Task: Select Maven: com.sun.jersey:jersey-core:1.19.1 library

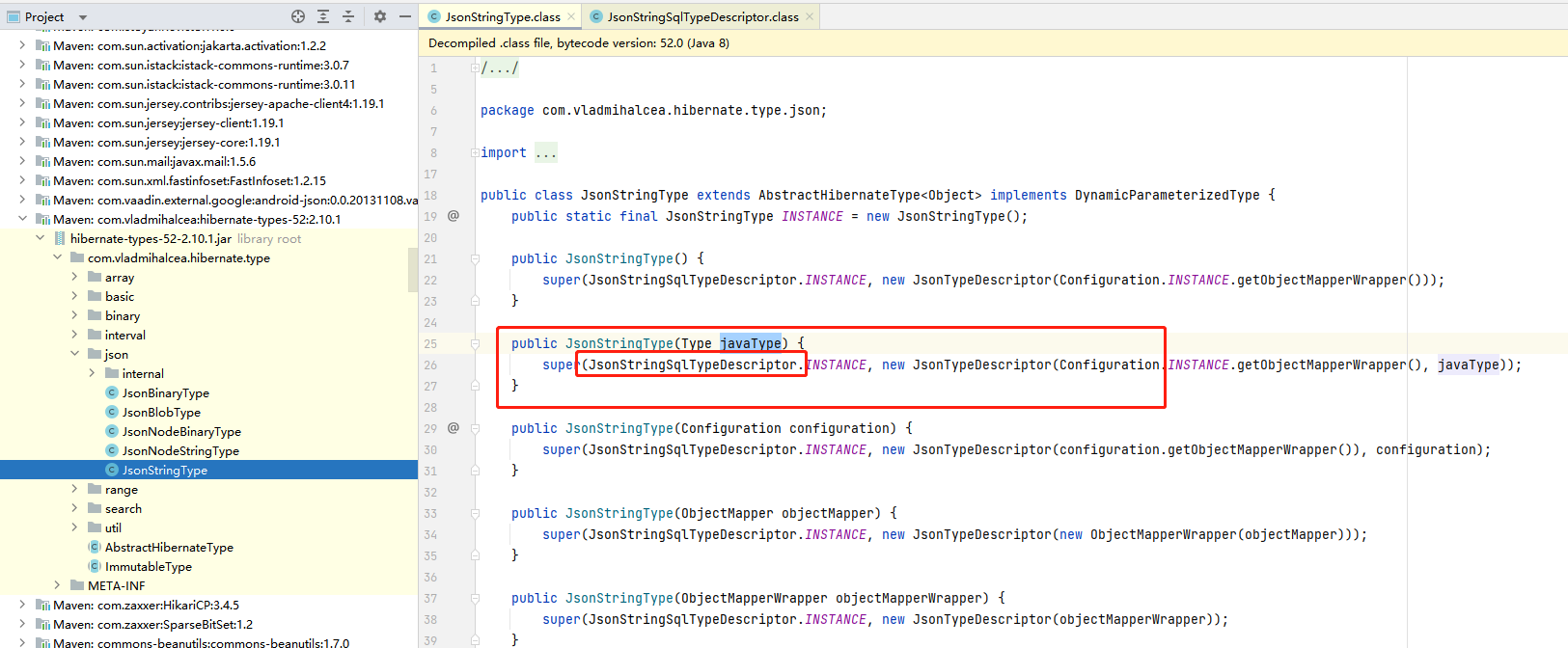Action: [x=166, y=142]
